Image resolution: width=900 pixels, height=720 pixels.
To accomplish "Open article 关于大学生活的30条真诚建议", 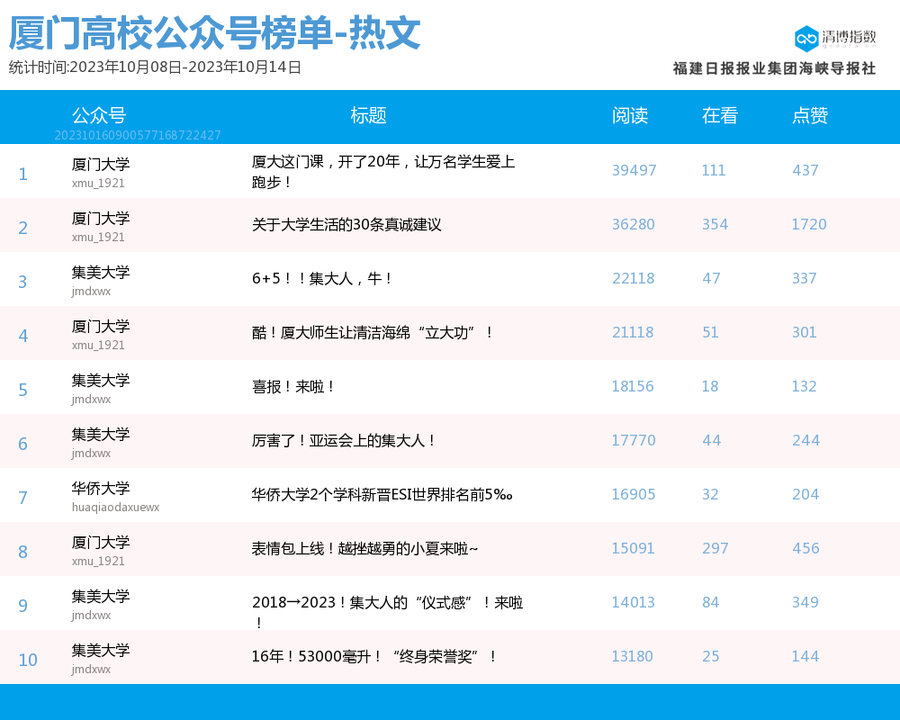I will tap(347, 224).
